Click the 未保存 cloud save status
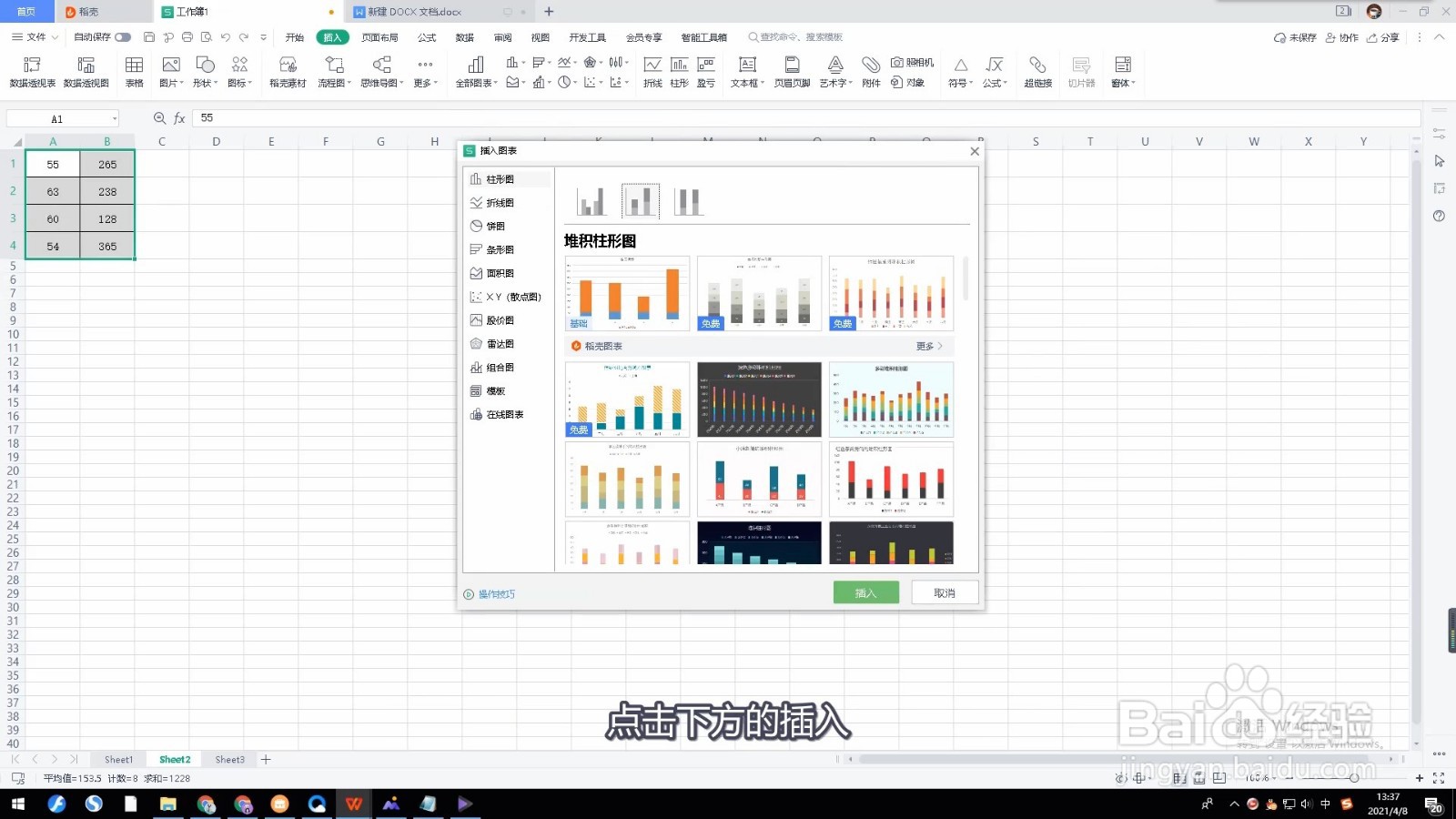 click(x=1295, y=37)
